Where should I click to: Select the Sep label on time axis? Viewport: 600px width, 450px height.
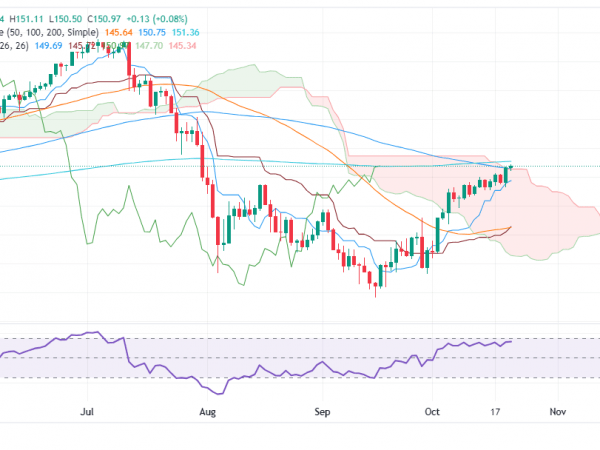[x=320, y=410]
